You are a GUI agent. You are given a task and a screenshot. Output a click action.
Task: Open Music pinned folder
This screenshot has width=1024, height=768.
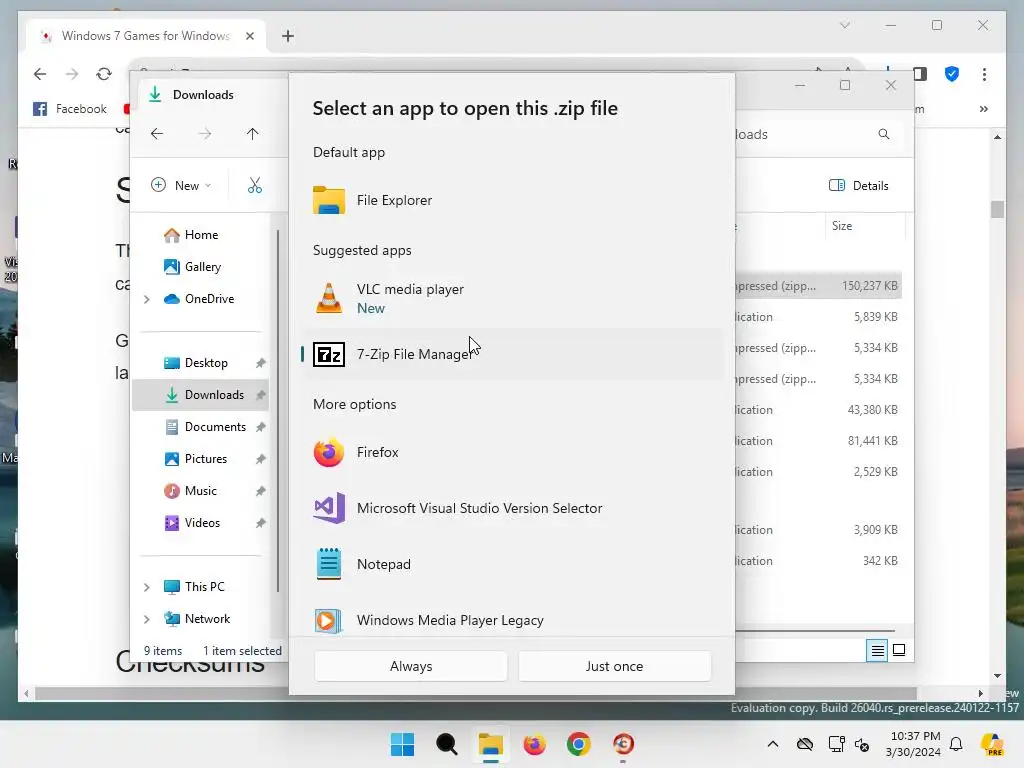(200, 491)
